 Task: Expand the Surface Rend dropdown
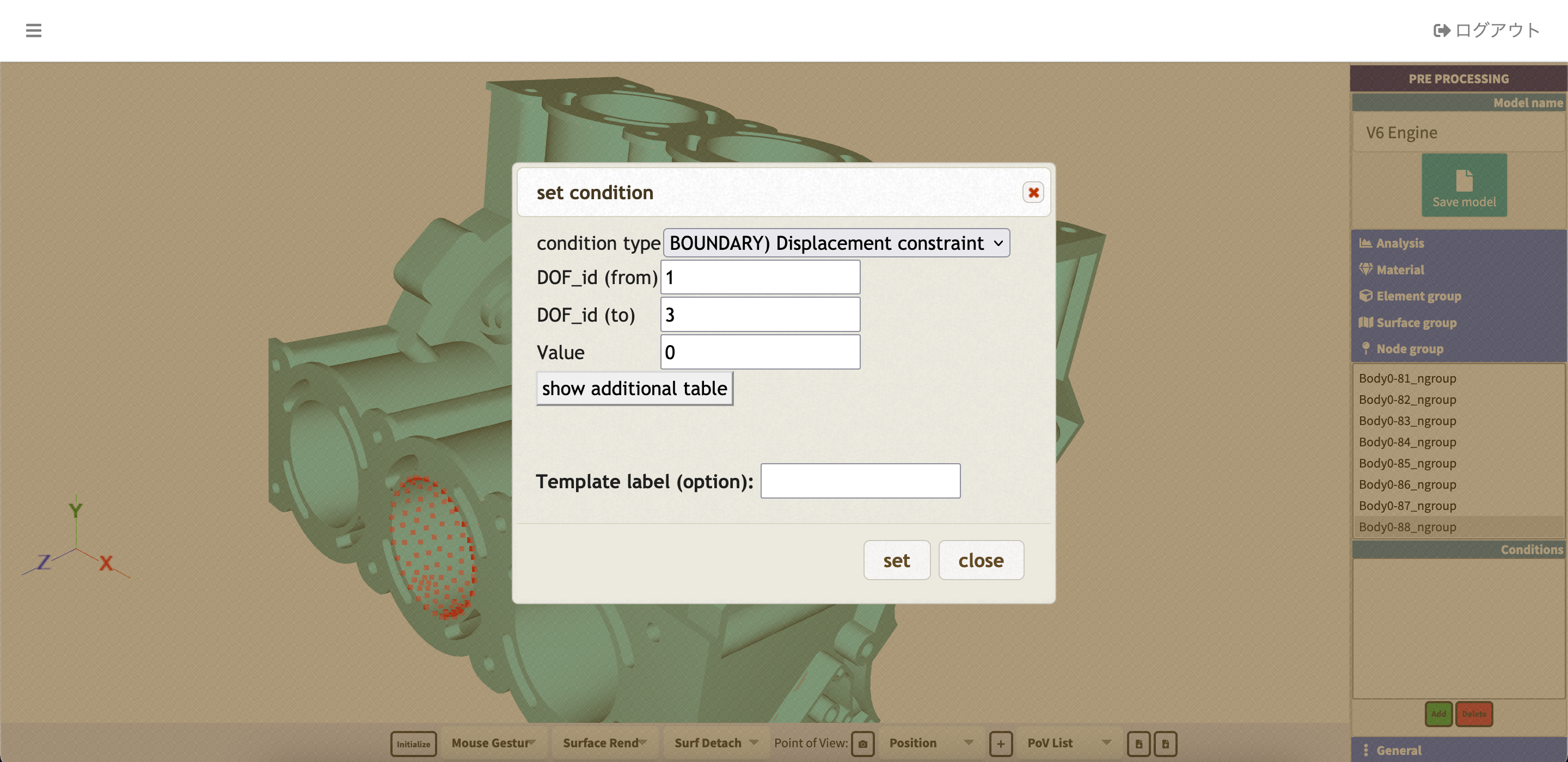pos(604,743)
